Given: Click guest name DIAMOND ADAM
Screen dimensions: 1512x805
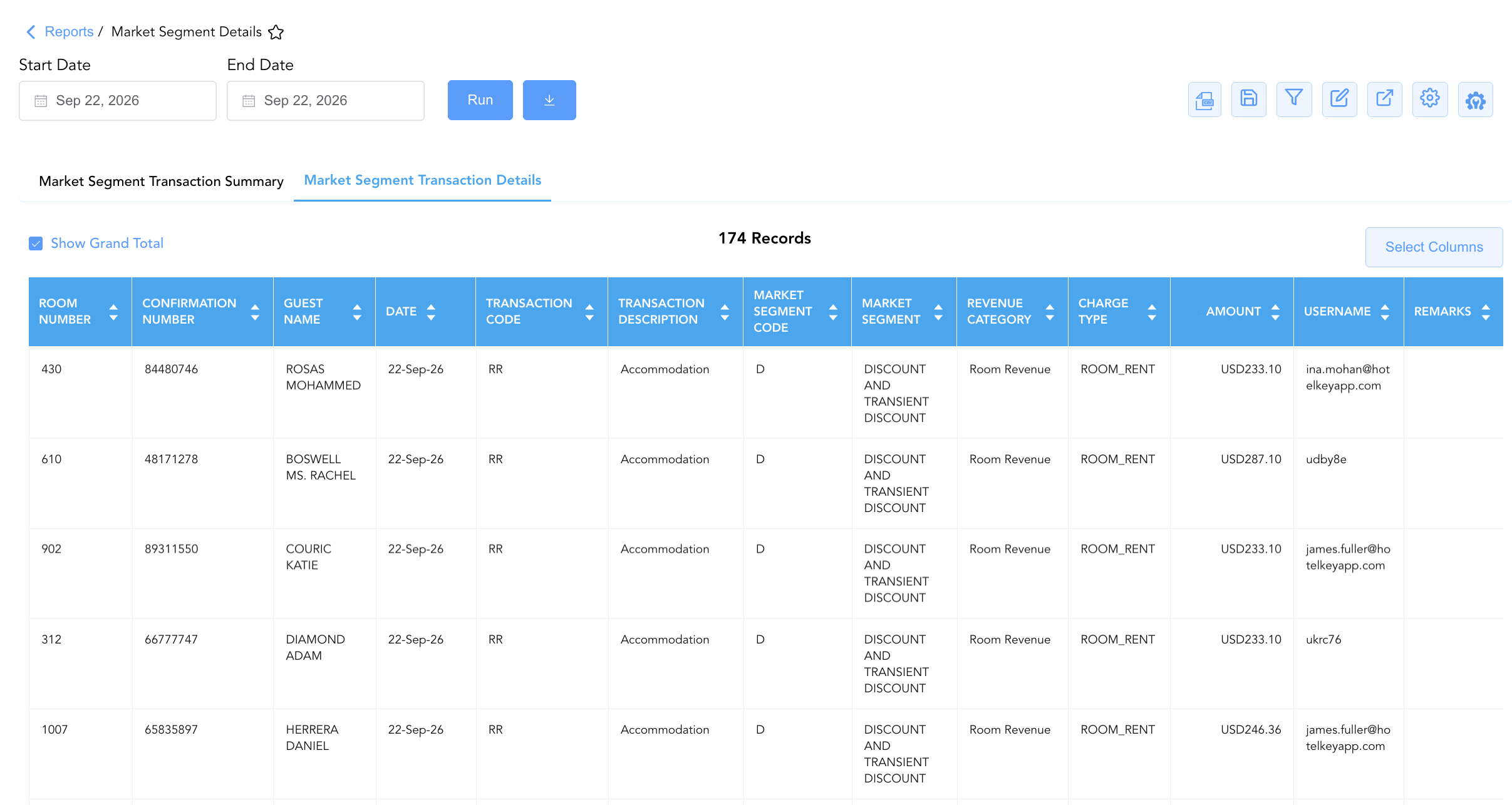Looking at the screenshot, I should pyautogui.click(x=315, y=648).
